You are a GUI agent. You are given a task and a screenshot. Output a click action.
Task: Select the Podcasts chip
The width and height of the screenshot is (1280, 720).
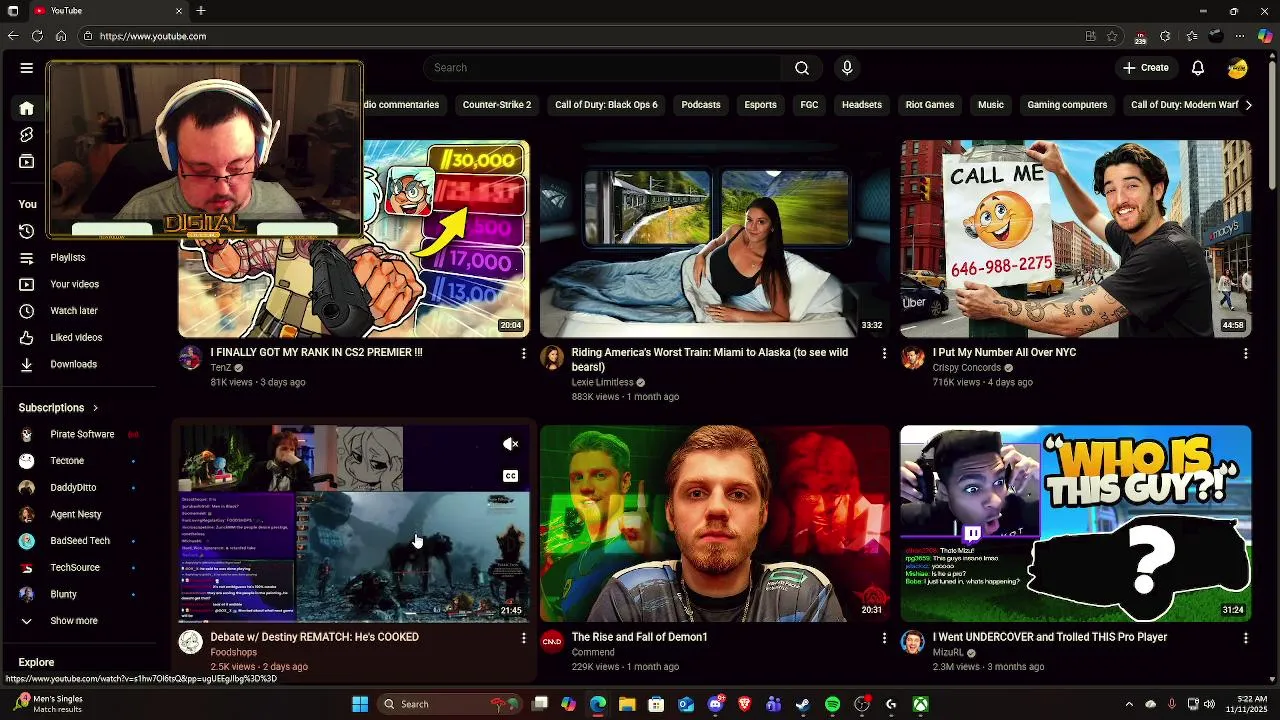point(701,105)
